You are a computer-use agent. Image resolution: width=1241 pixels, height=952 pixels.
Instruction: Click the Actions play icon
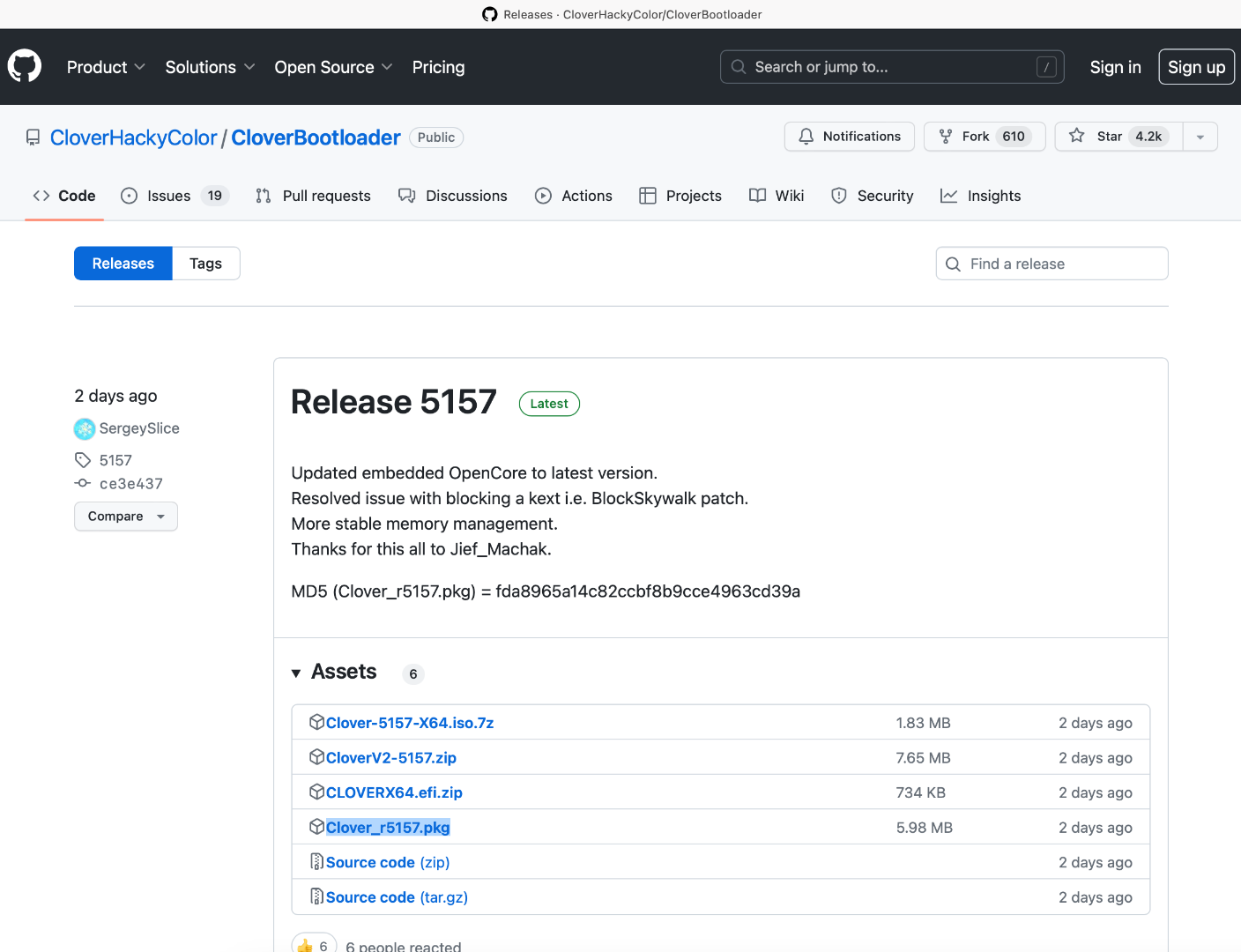point(543,196)
